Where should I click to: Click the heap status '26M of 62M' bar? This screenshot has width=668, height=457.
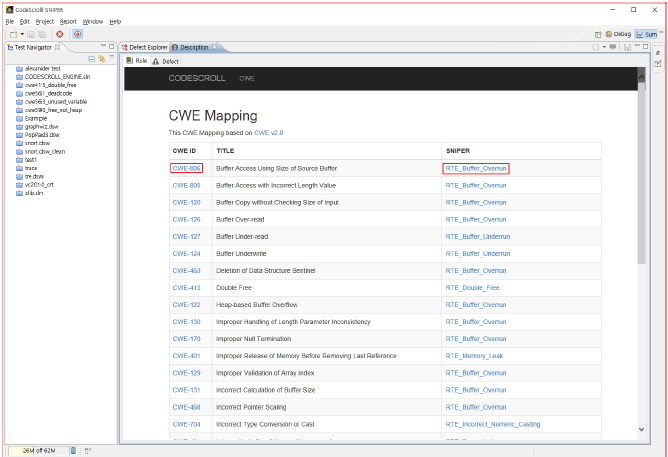point(38,451)
